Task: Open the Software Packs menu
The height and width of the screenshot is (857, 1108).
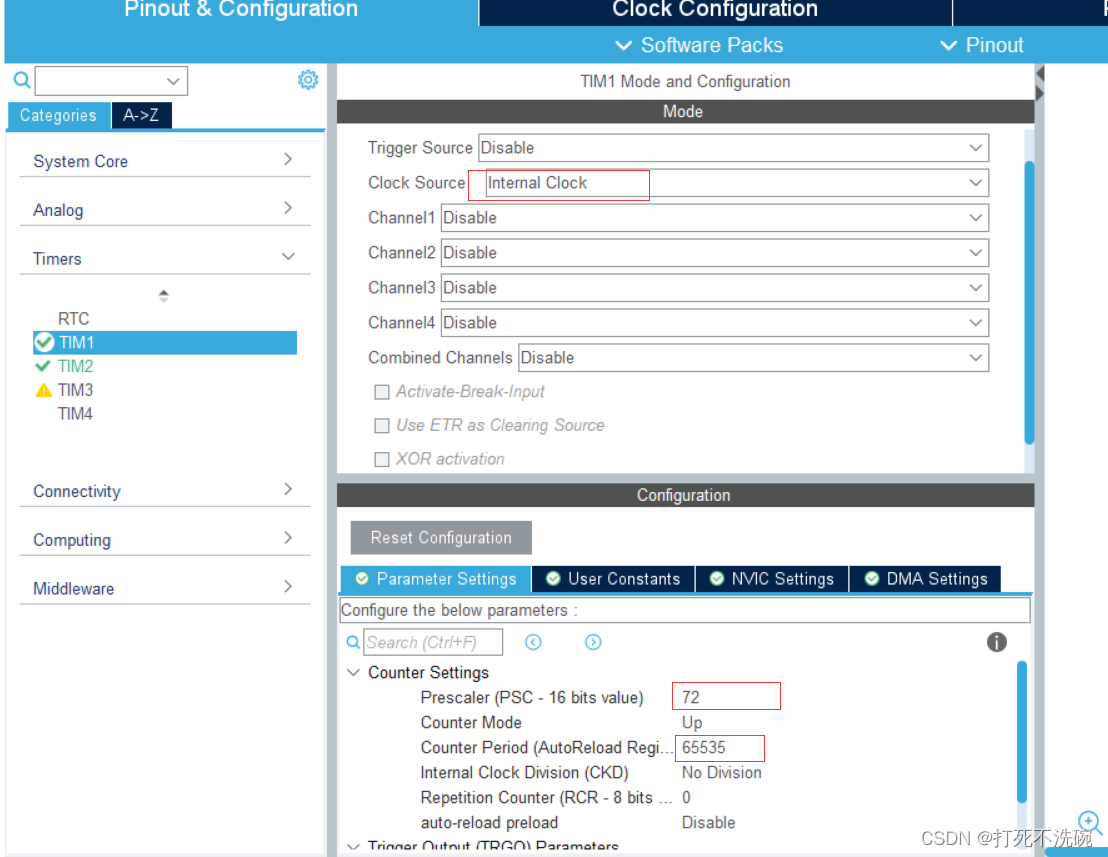Action: click(699, 45)
